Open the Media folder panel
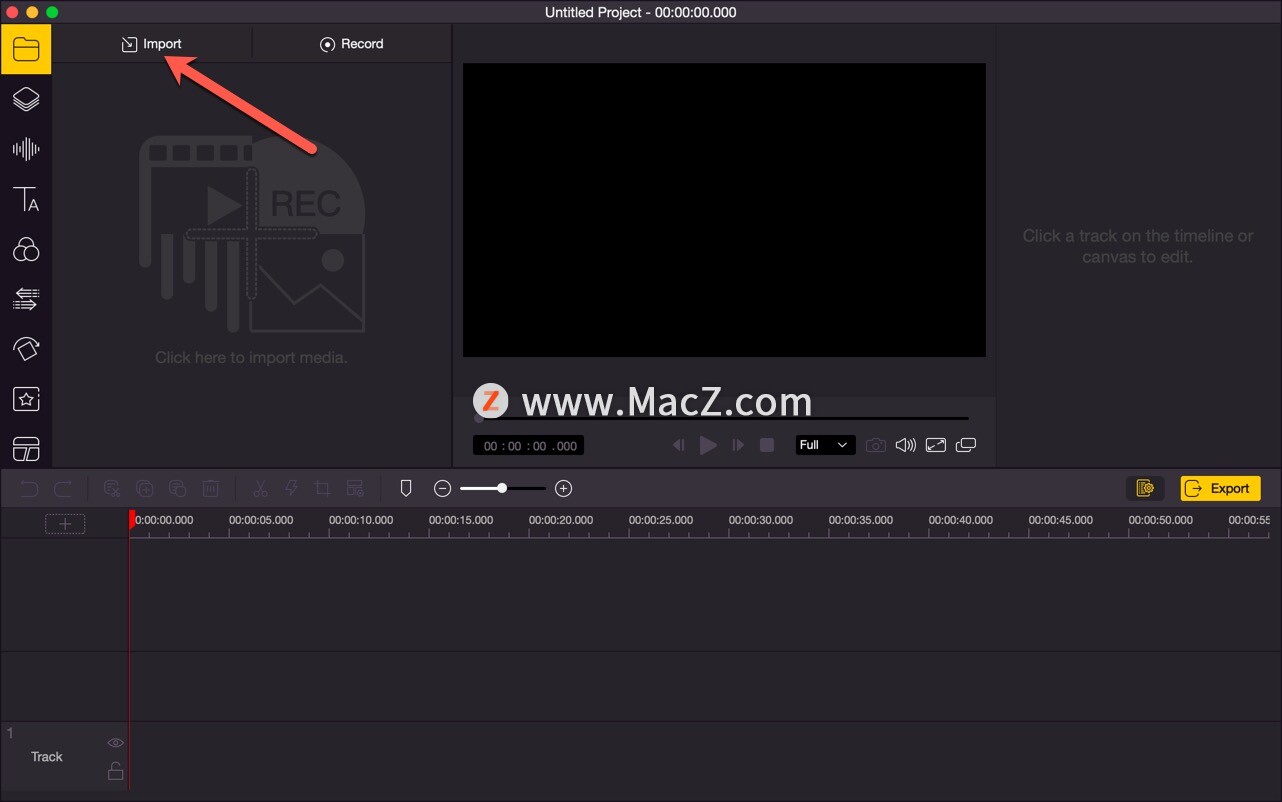 (x=26, y=49)
